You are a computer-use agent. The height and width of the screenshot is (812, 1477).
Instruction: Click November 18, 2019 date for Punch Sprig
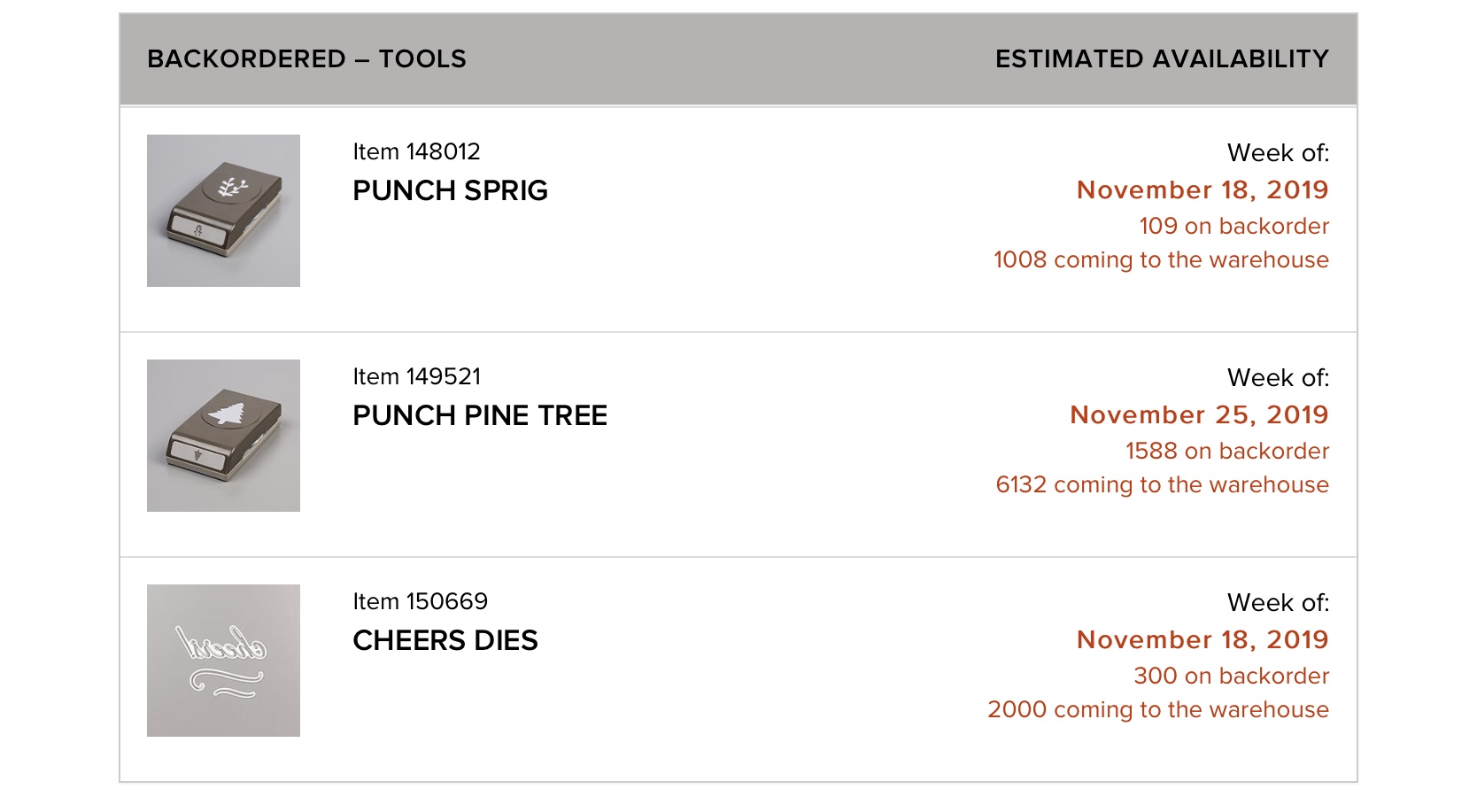click(x=1202, y=189)
